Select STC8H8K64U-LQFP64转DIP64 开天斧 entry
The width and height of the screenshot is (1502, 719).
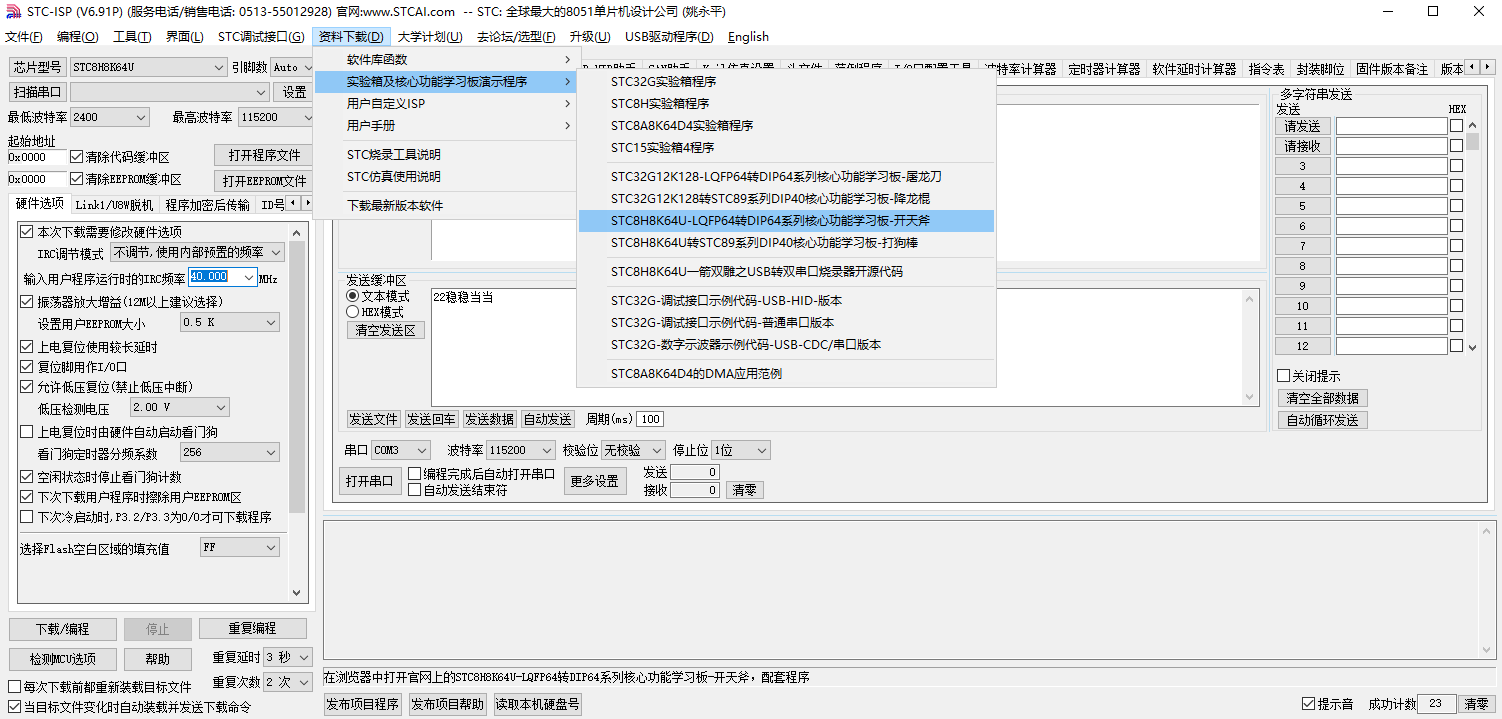[x=786, y=221]
